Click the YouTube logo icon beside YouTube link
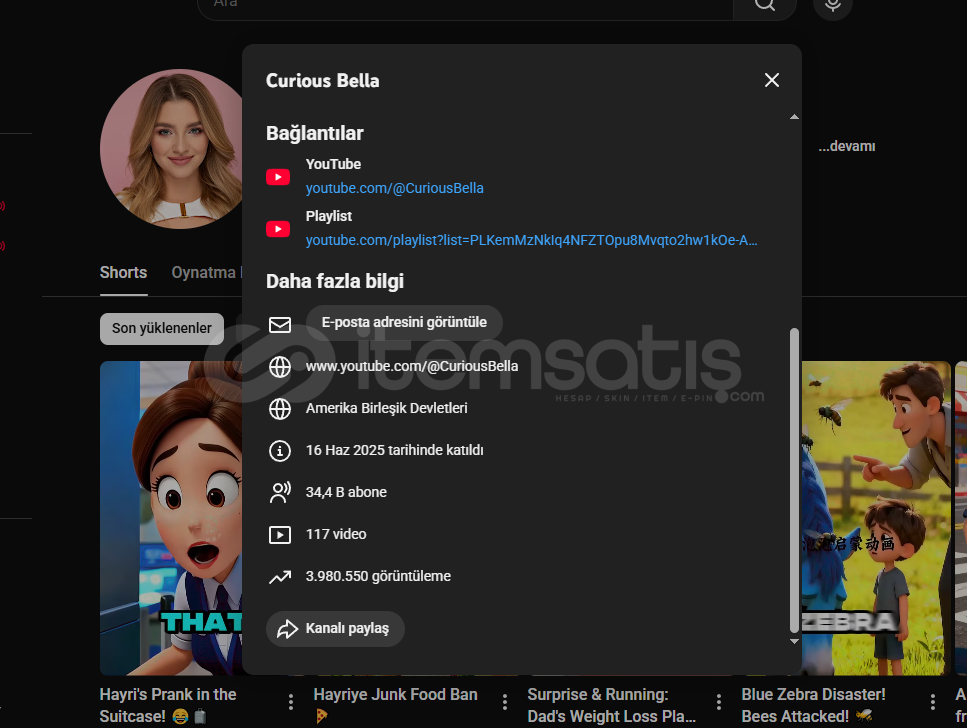This screenshot has width=967, height=728. (x=278, y=177)
